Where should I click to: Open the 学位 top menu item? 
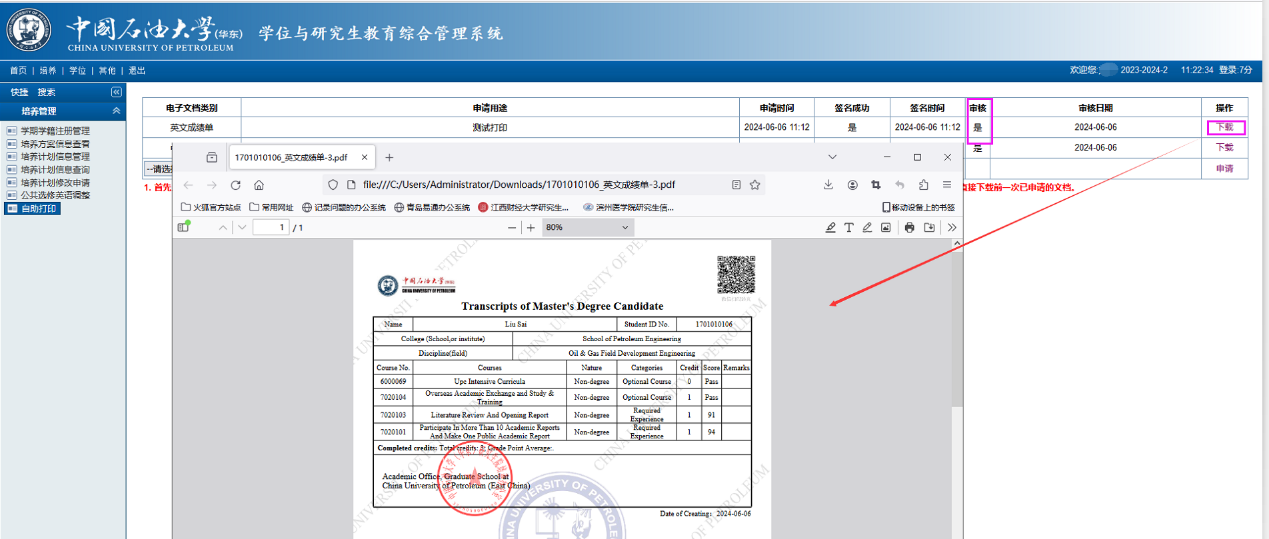point(77,71)
